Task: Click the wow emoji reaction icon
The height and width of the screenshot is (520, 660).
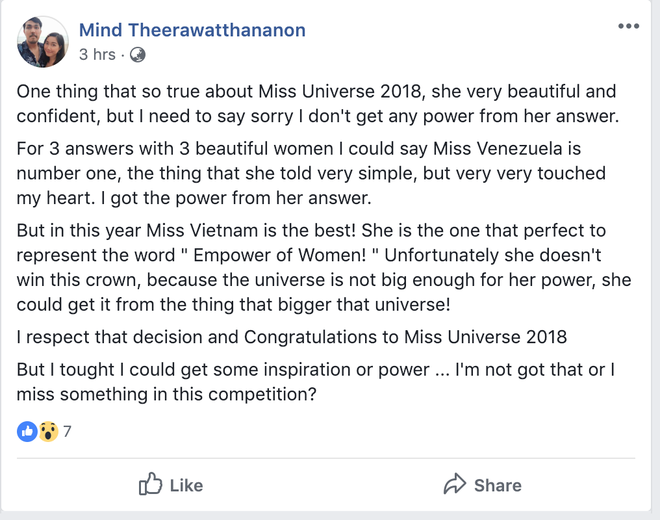Action: [47, 432]
